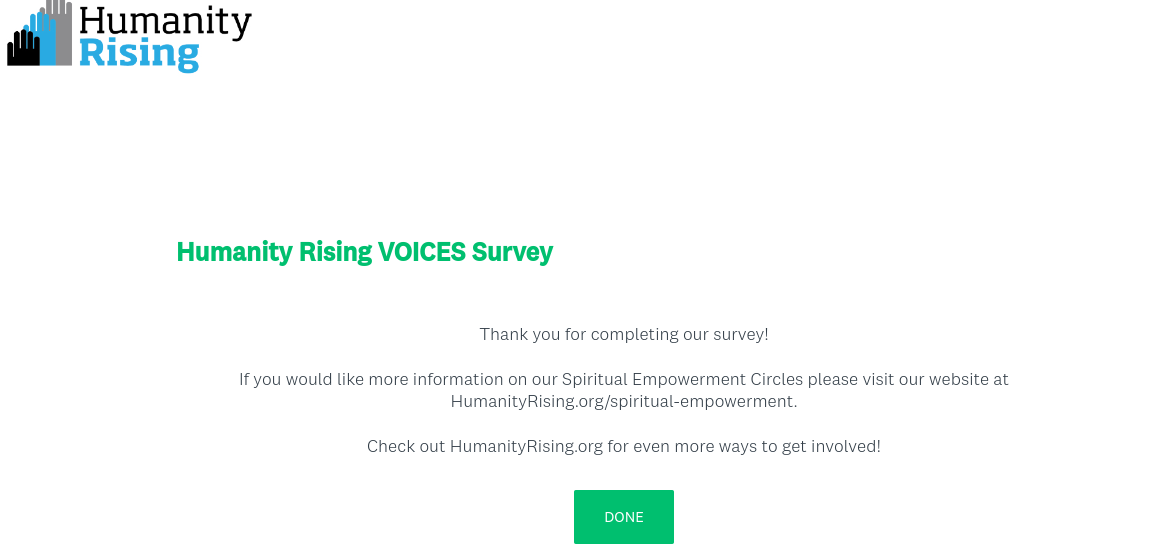Click the "Spiritual Empowerment Circles" phrase

pyautogui.click(x=682, y=380)
